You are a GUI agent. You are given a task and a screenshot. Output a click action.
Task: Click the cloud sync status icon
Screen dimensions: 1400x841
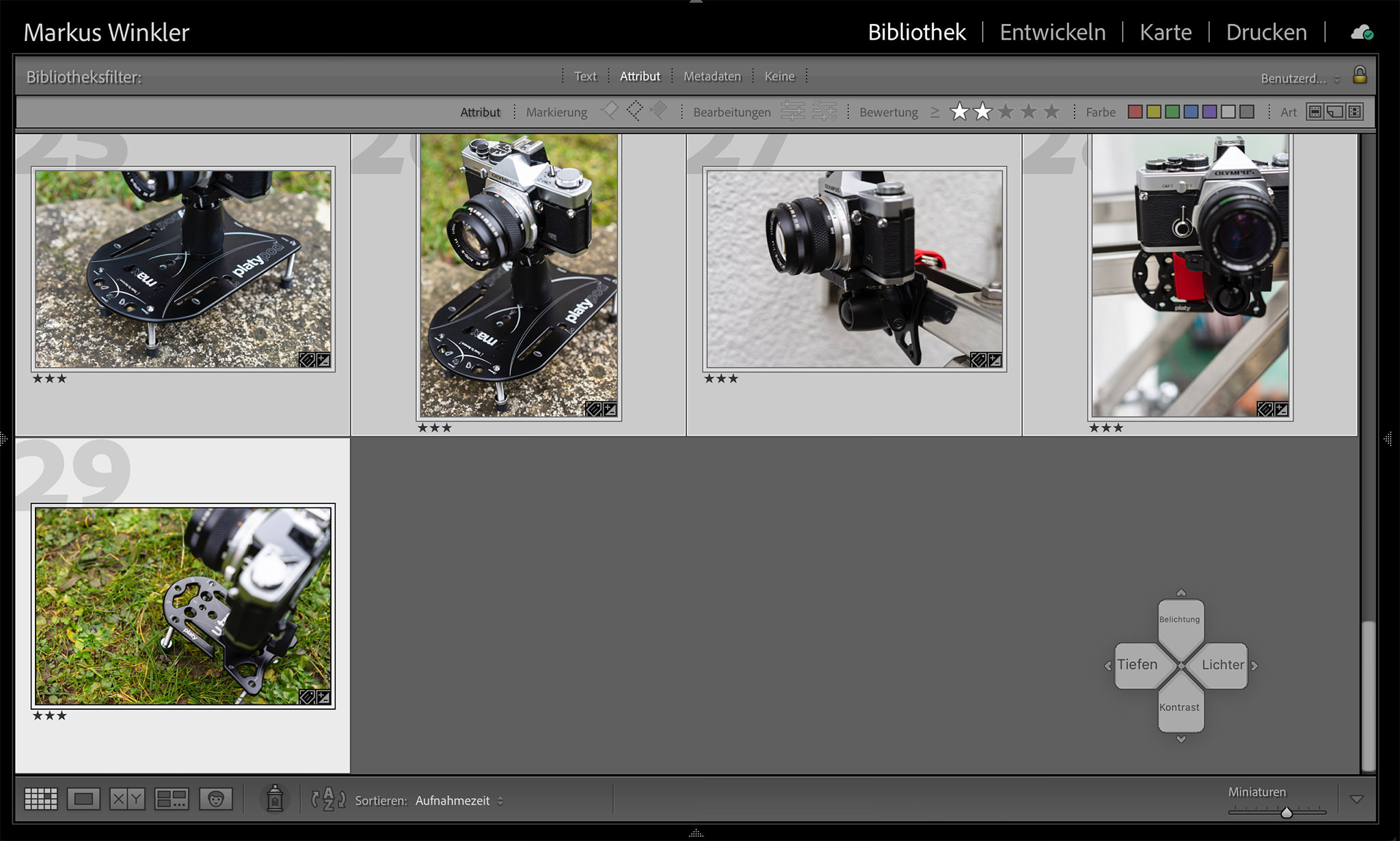click(1361, 32)
